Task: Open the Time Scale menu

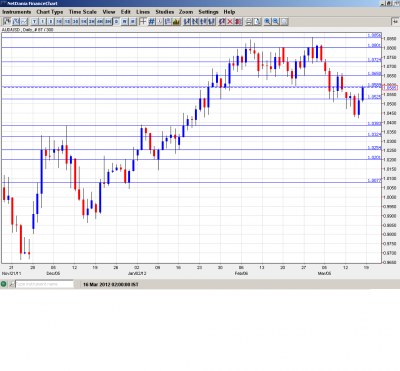Action: (83, 12)
